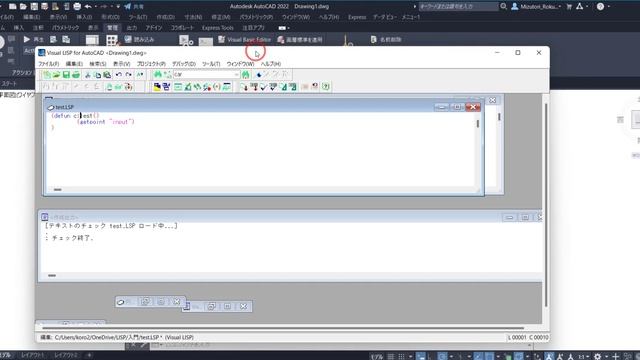
Task: Open the 表示(V) menu in Visual LISP
Action: (121, 64)
